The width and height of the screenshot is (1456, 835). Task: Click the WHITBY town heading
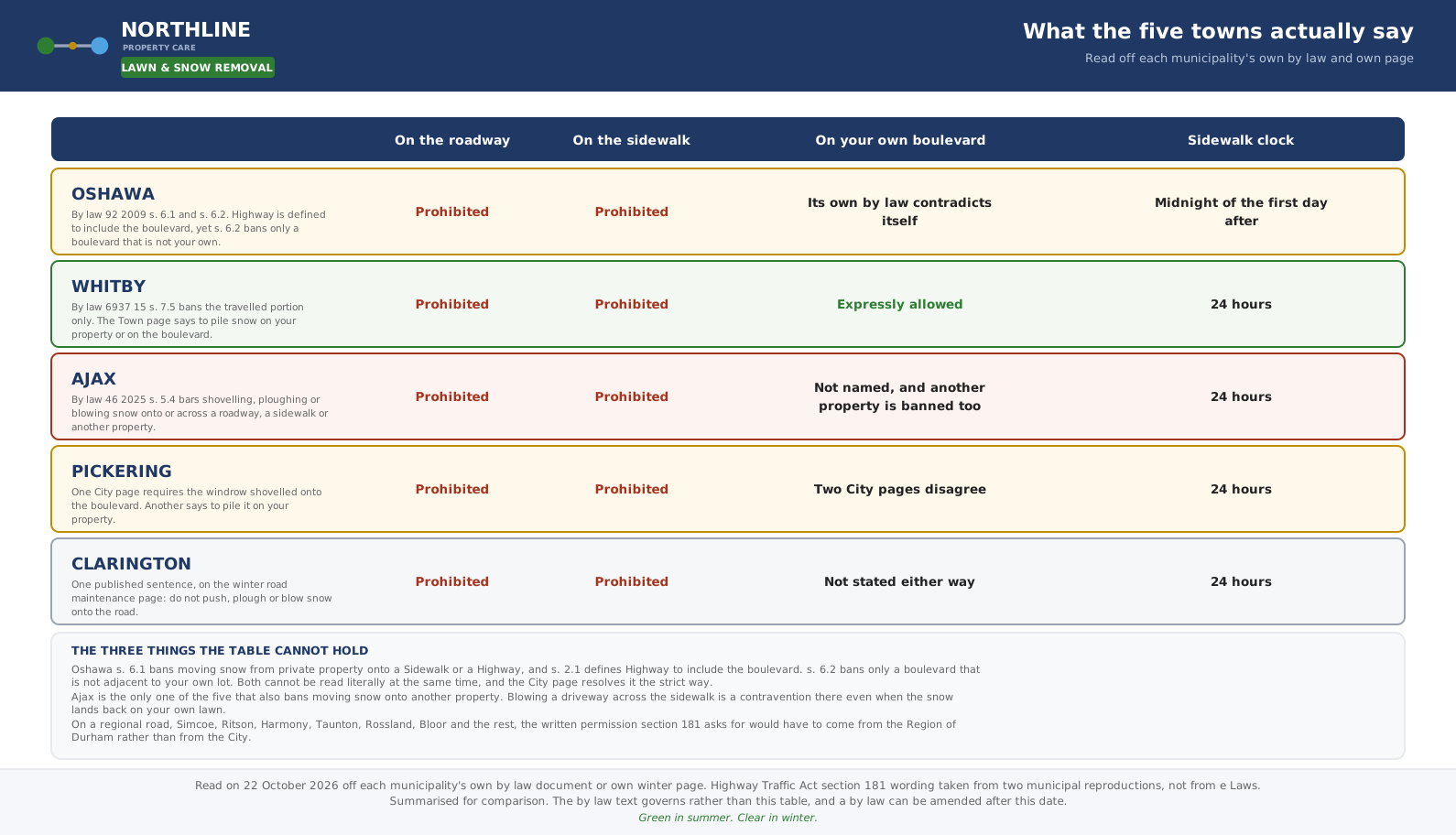click(109, 287)
